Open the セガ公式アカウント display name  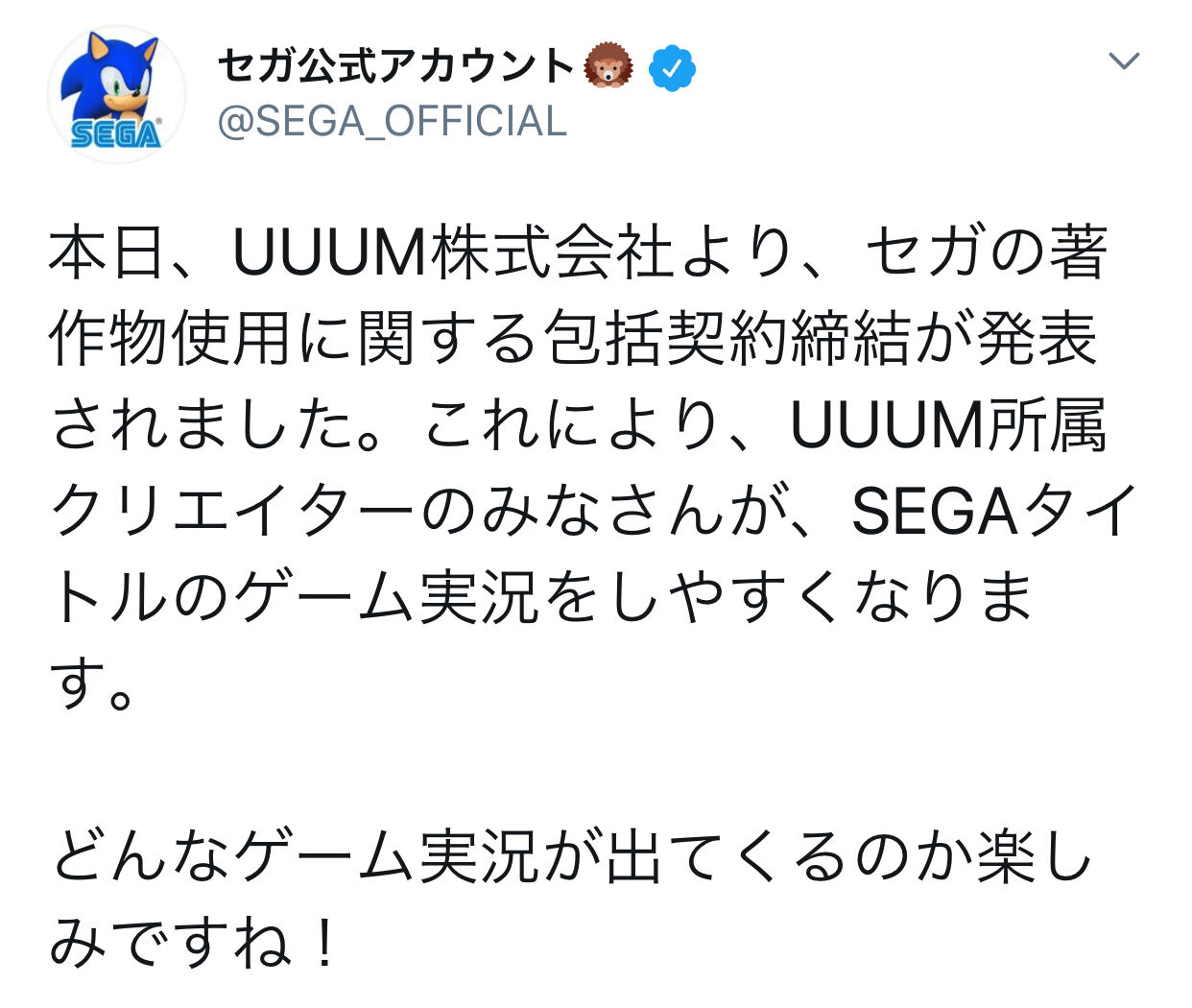(395, 66)
